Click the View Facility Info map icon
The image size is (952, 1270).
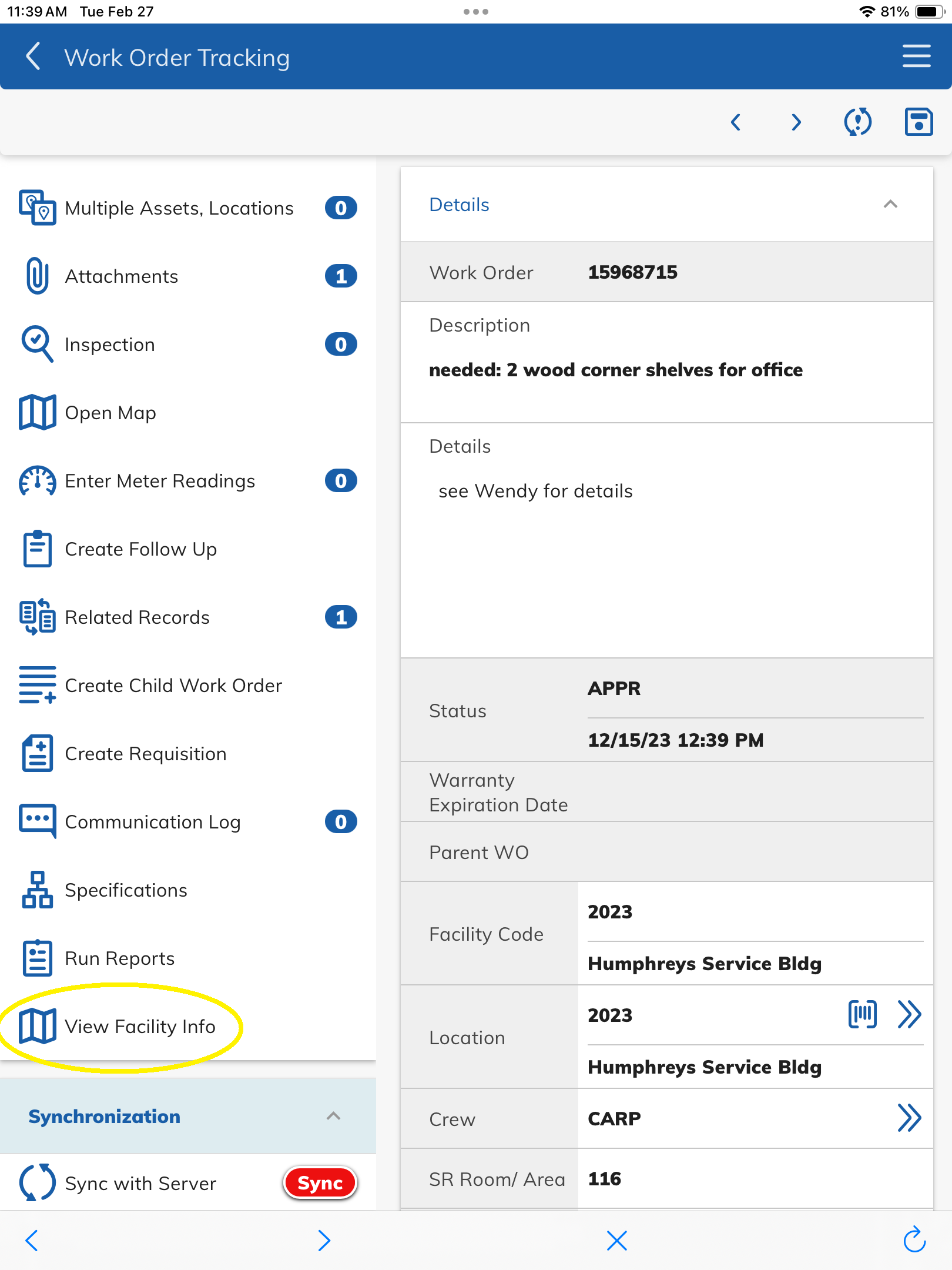pyautogui.click(x=37, y=1026)
